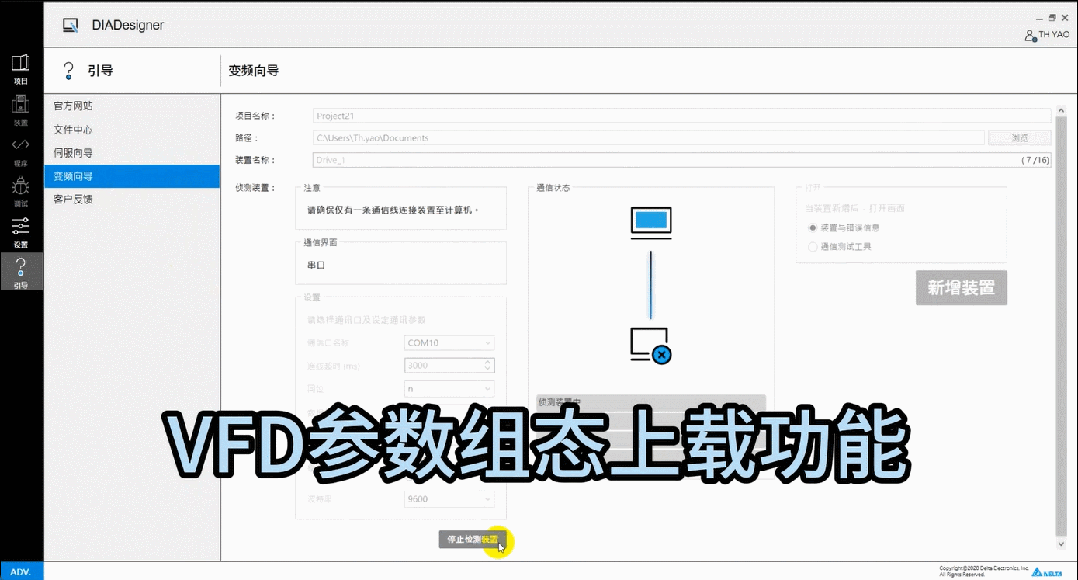Click the vertical scrollbar down arrow
This screenshot has width=1078, height=580.
pos(1061,544)
